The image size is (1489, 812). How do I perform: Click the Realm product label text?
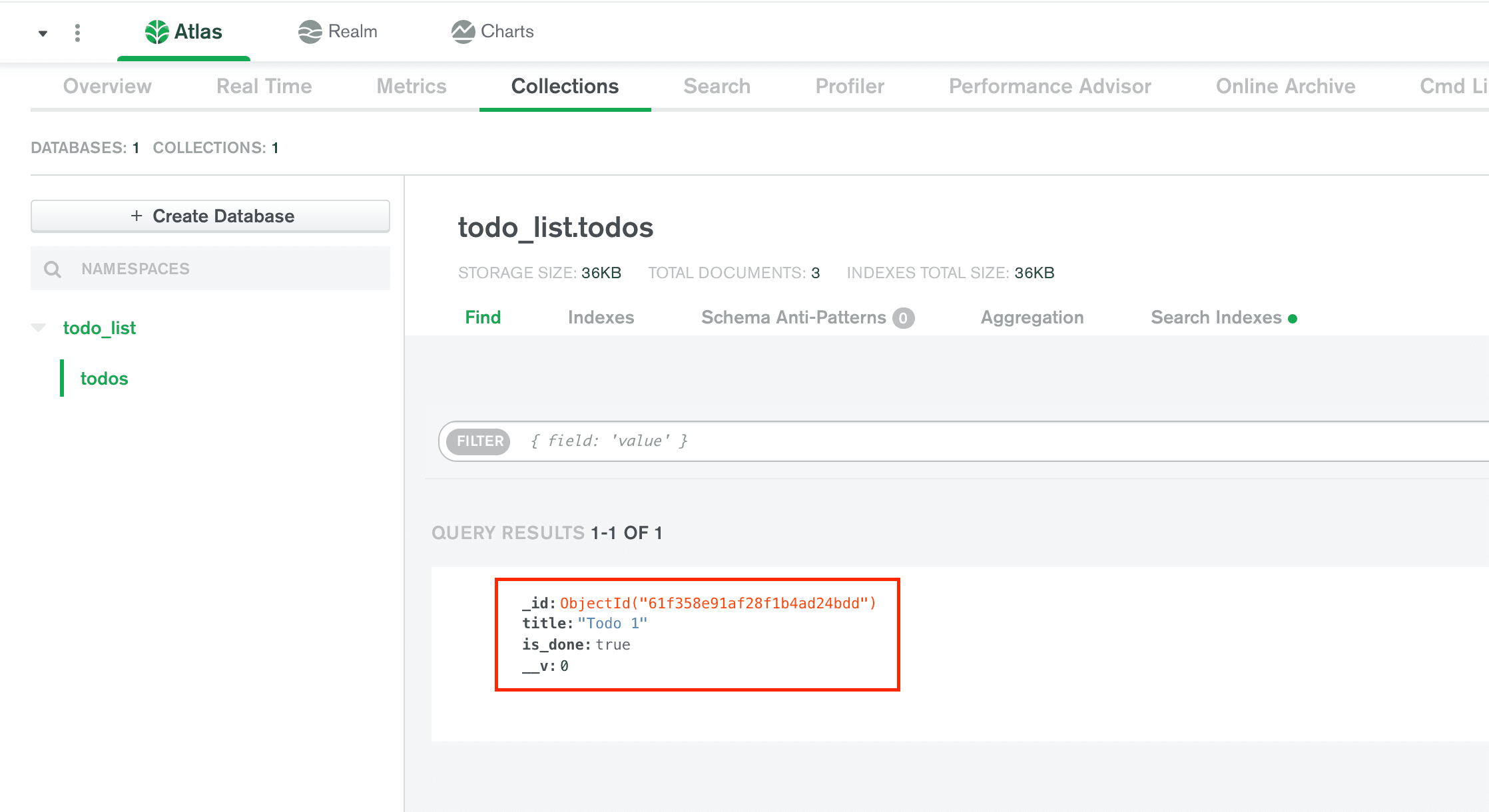pyautogui.click(x=353, y=31)
